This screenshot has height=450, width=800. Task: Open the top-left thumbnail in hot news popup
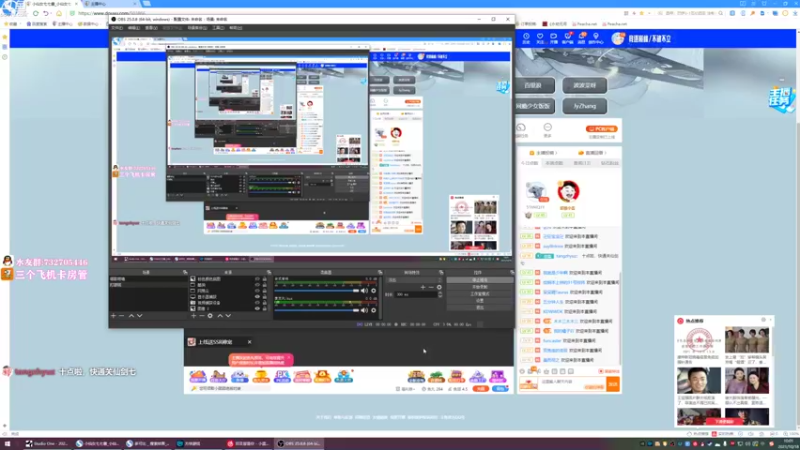pyautogui.click(x=699, y=340)
